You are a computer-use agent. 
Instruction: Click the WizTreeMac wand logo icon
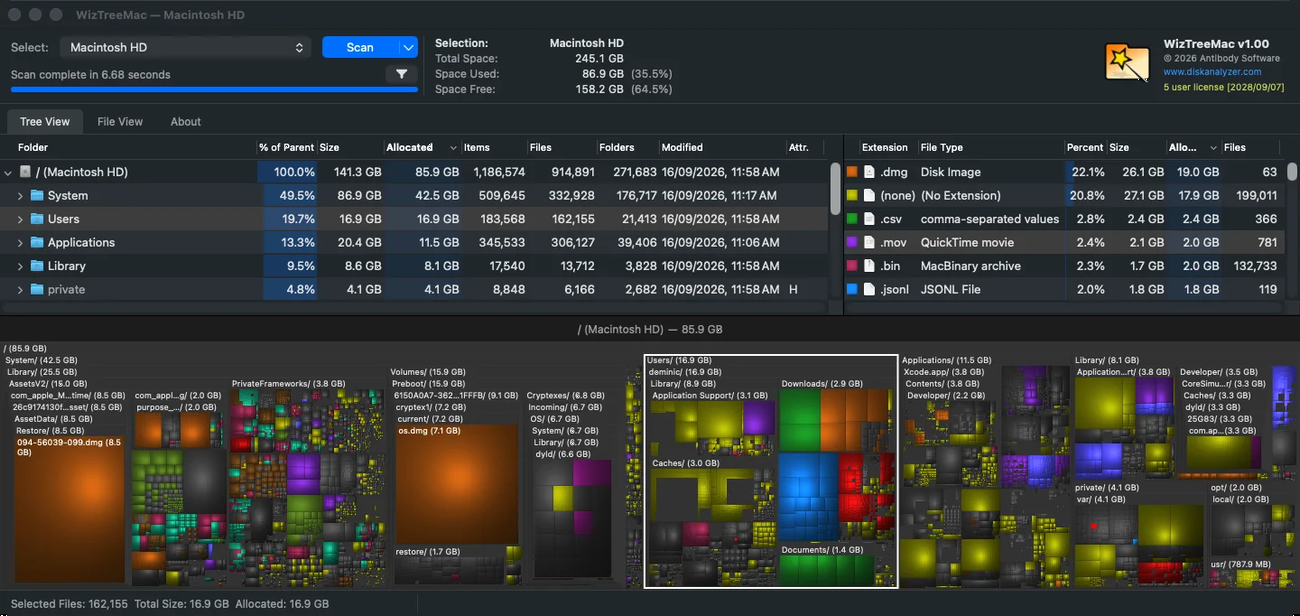(1127, 62)
